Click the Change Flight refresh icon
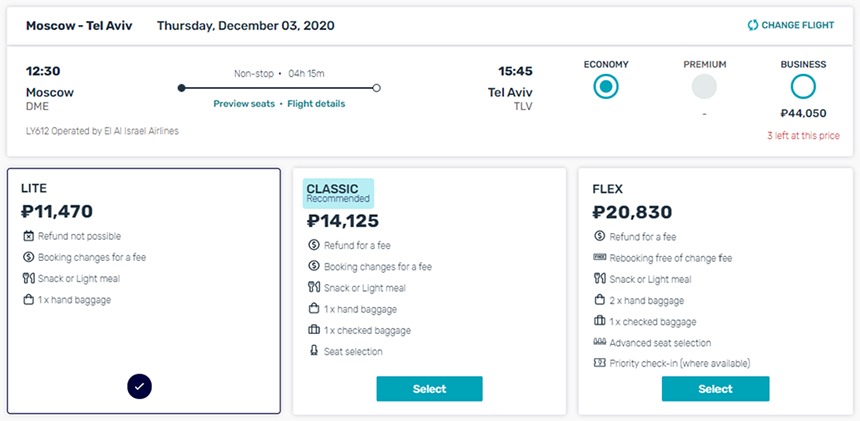 (752, 25)
